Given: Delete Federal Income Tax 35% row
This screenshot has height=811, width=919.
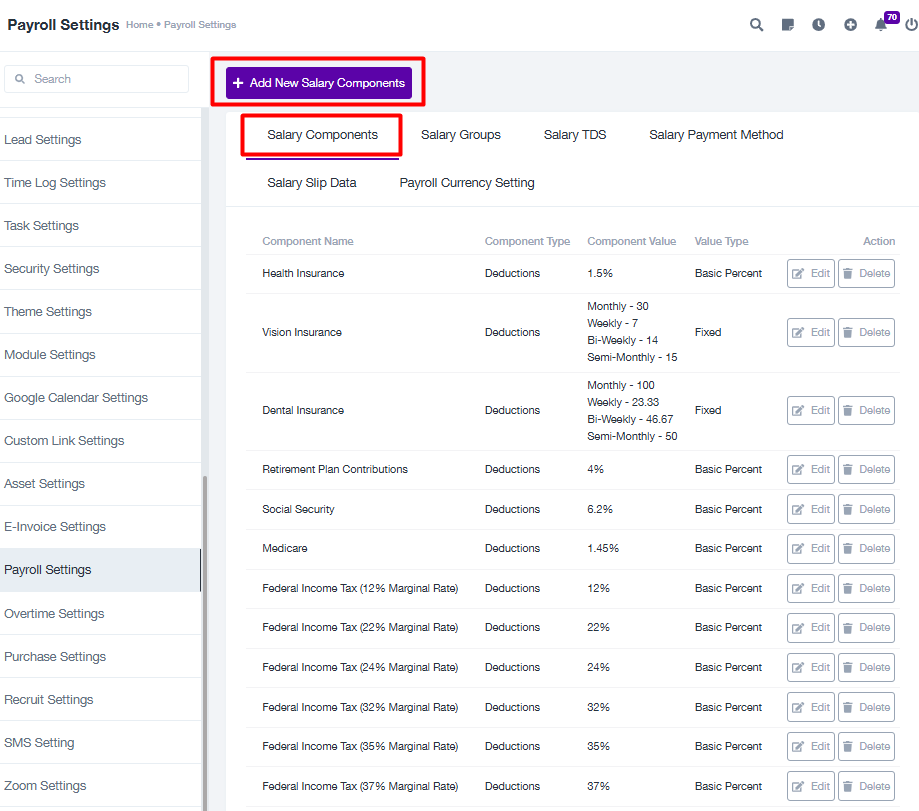Looking at the screenshot, I should [866, 747].
